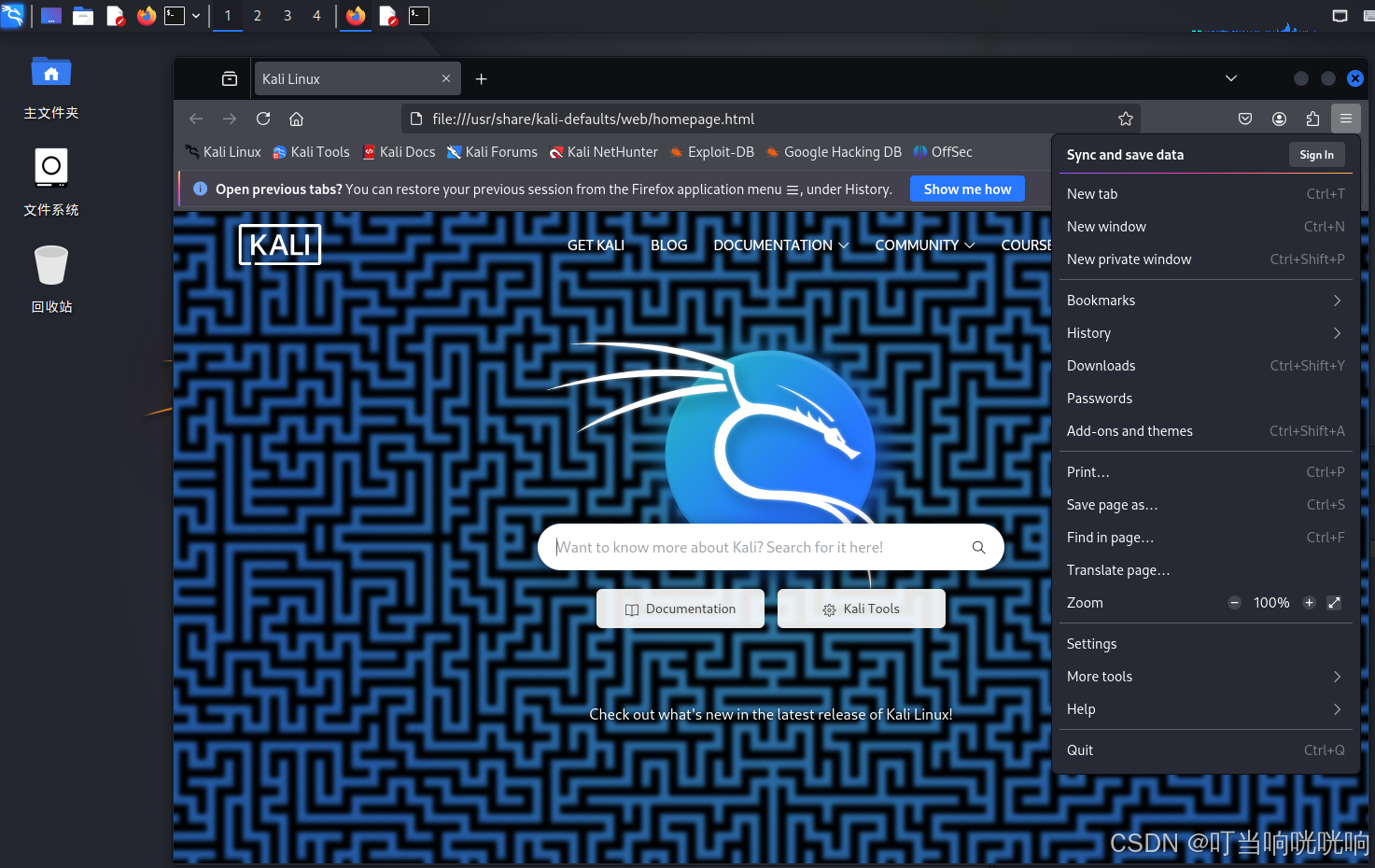
Task: Expand the More tools submenu
Action: 1206,677
